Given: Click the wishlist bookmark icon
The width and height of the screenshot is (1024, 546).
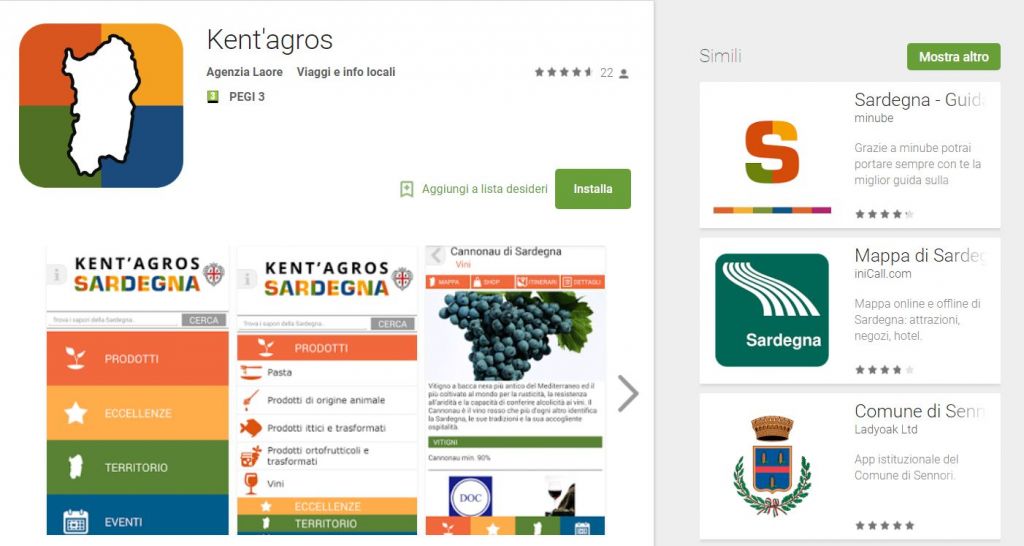Looking at the screenshot, I should pos(406,189).
